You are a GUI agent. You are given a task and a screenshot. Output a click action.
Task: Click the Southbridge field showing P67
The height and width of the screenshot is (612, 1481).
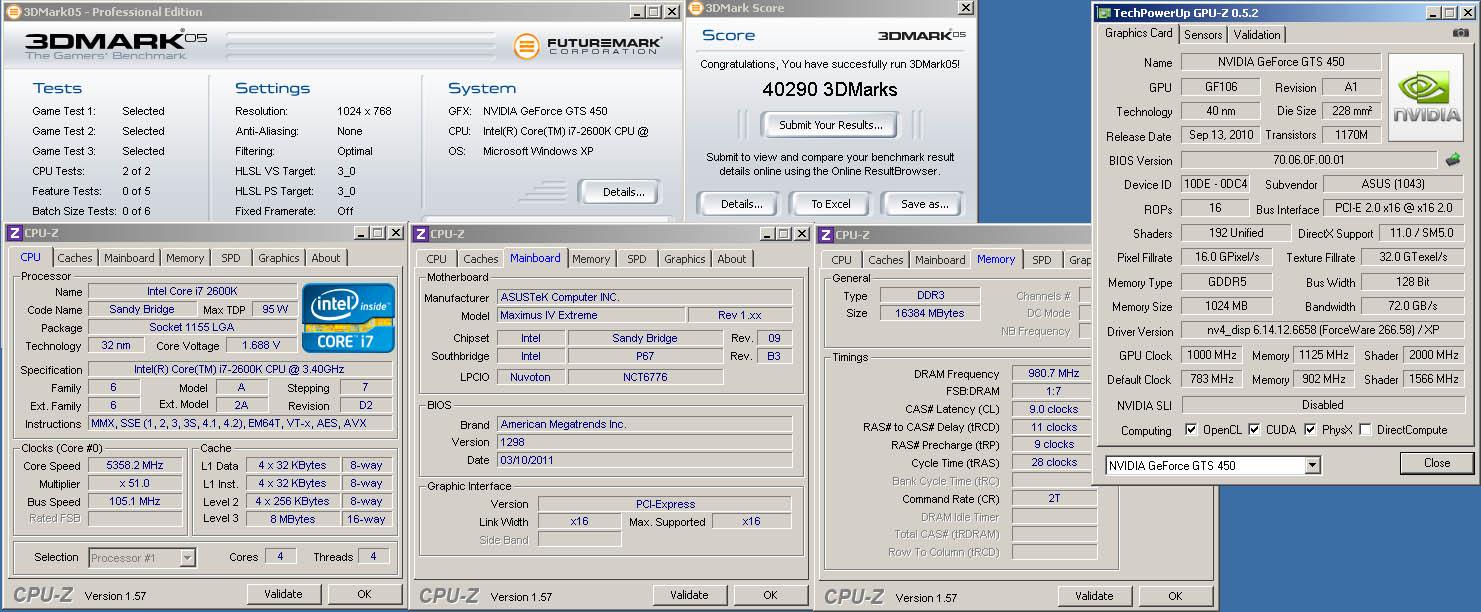tap(645, 356)
